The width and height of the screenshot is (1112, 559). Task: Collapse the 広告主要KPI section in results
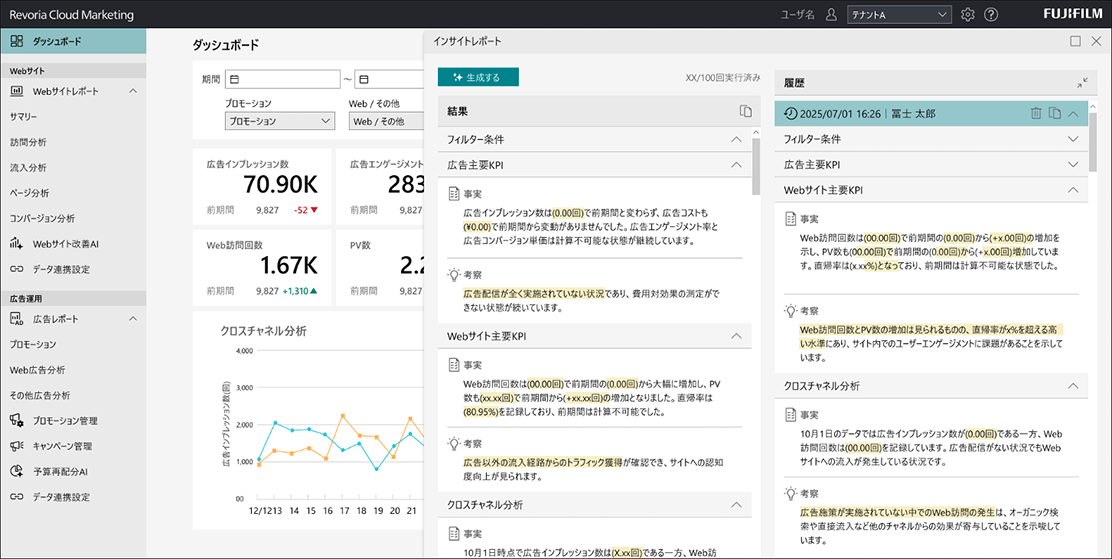737,164
